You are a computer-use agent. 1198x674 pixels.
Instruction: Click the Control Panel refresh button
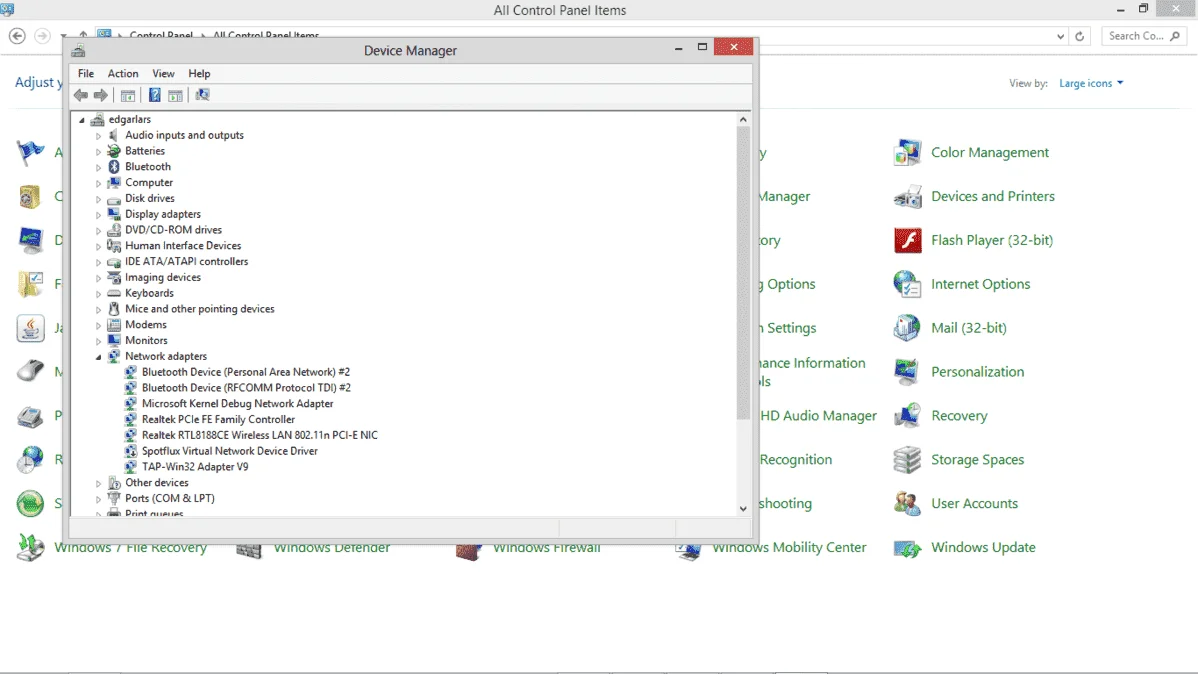[x=1080, y=36]
